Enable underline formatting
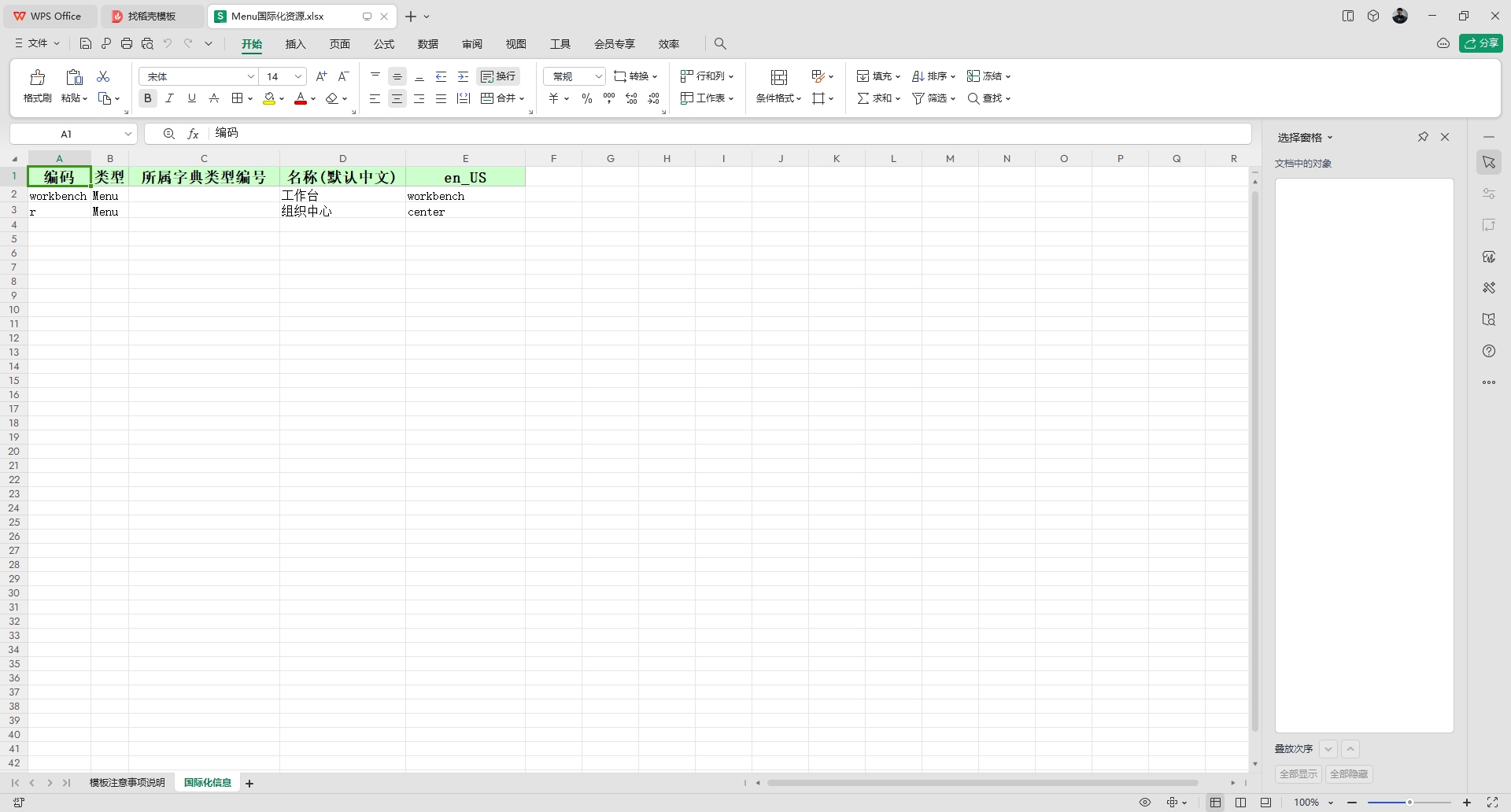1511x812 pixels. click(191, 98)
